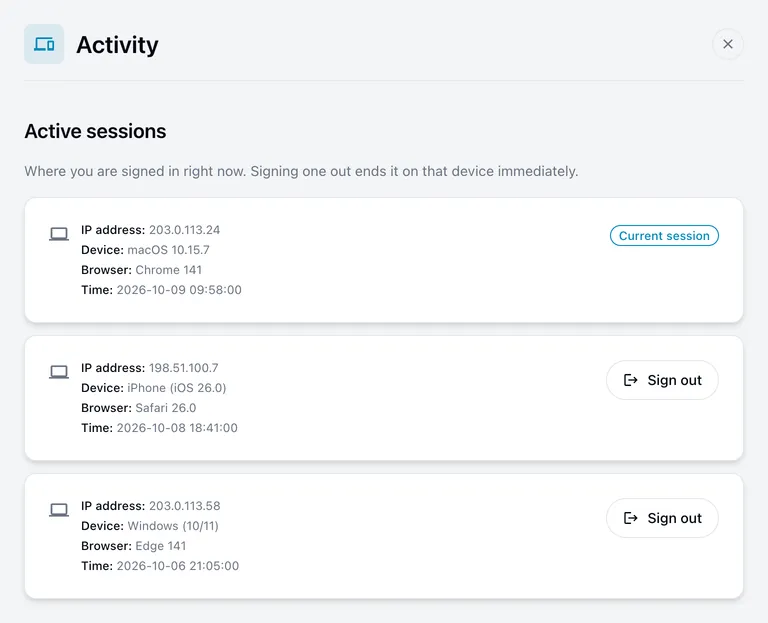Click the time 2026-10-08 18:41:00
The height and width of the screenshot is (623, 768).
pos(177,428)
